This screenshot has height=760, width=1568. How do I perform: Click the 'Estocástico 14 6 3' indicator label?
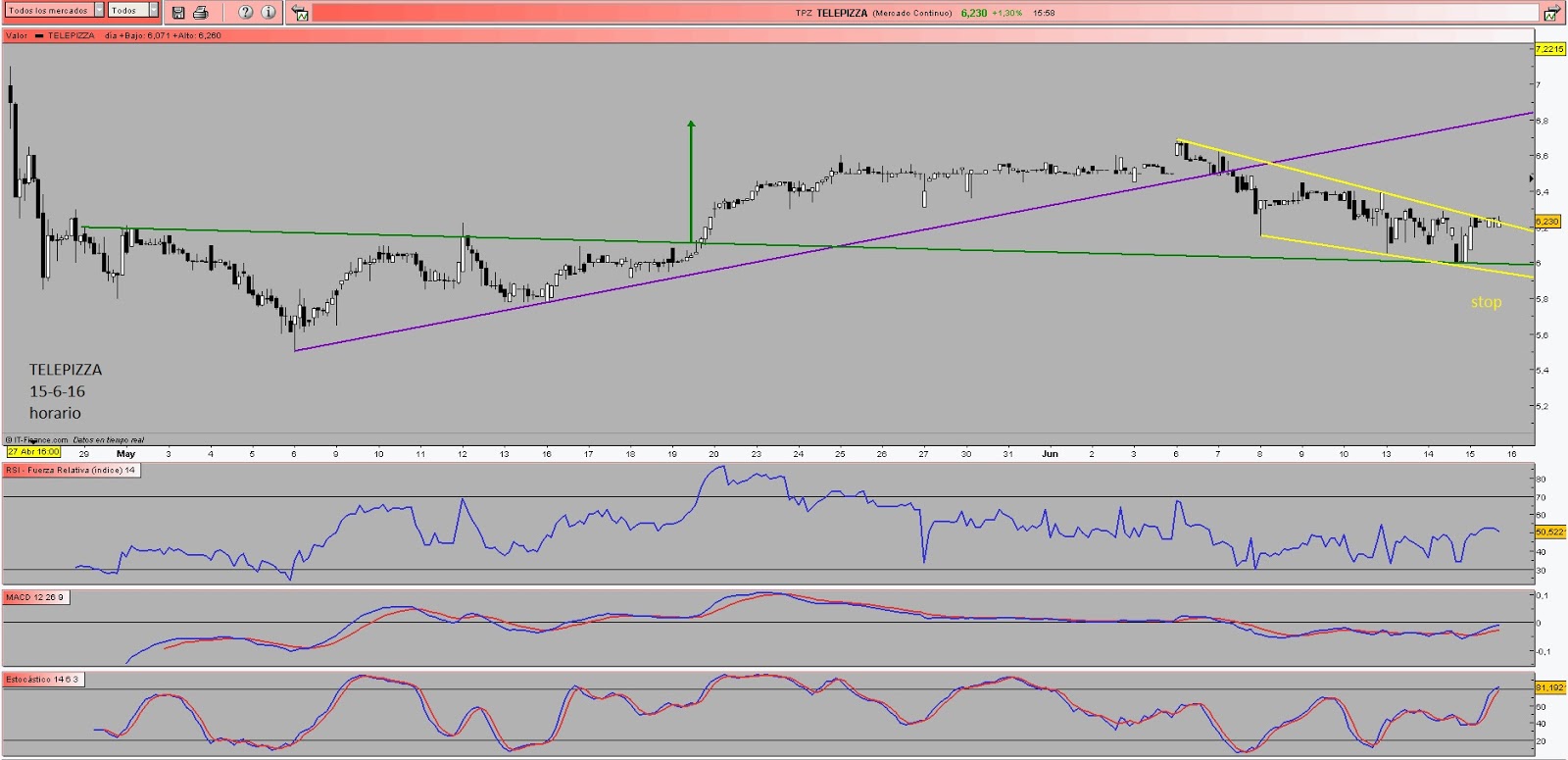(43, 680)
